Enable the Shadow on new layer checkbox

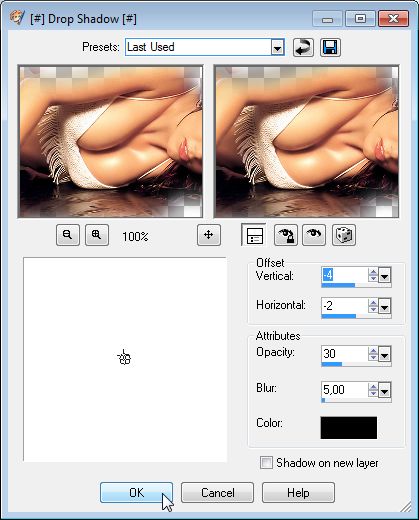(266, 463)
